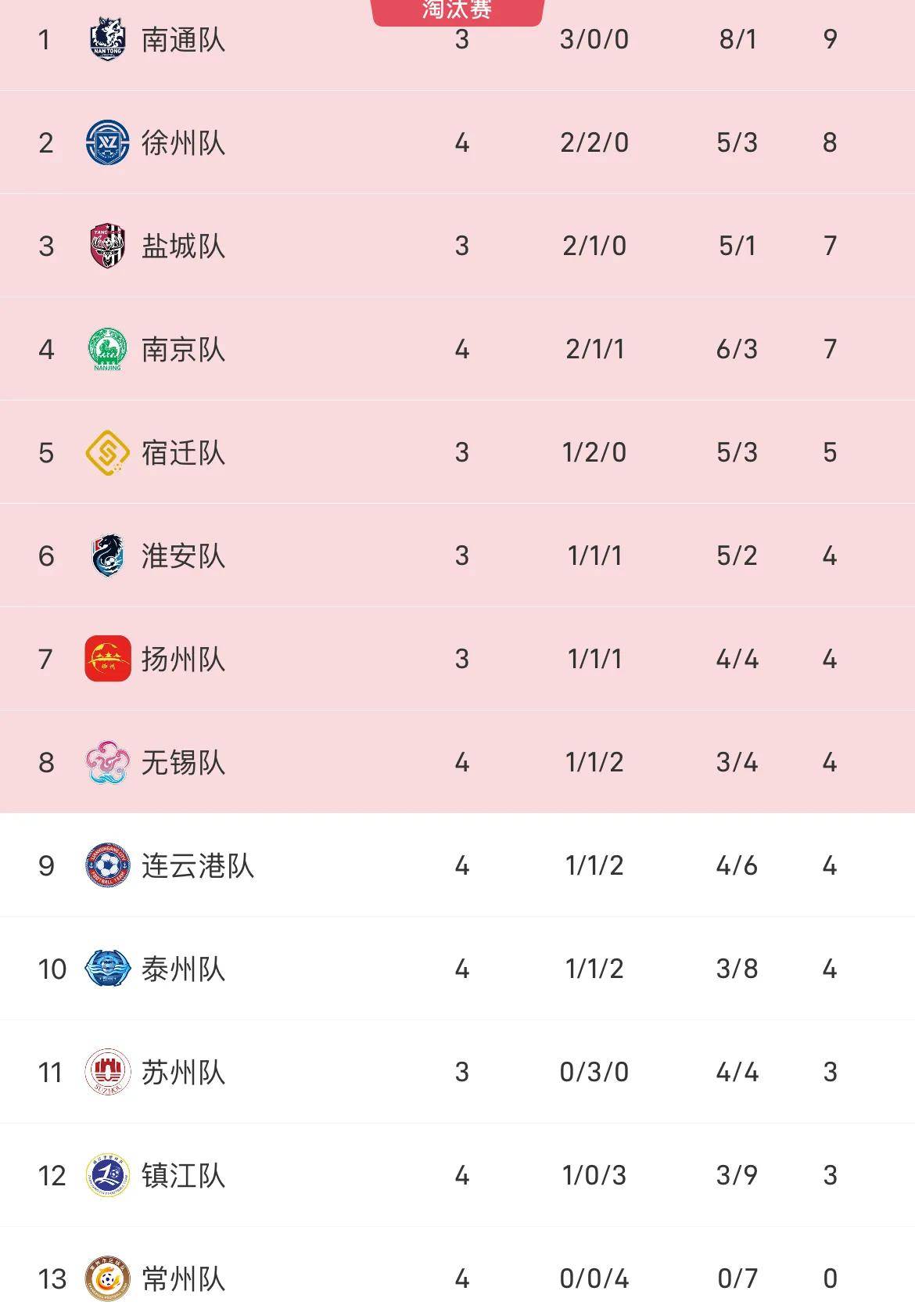Select the red 扬州队 logo
This screenshot has height=1316, width=915.
tap(107, 659)
